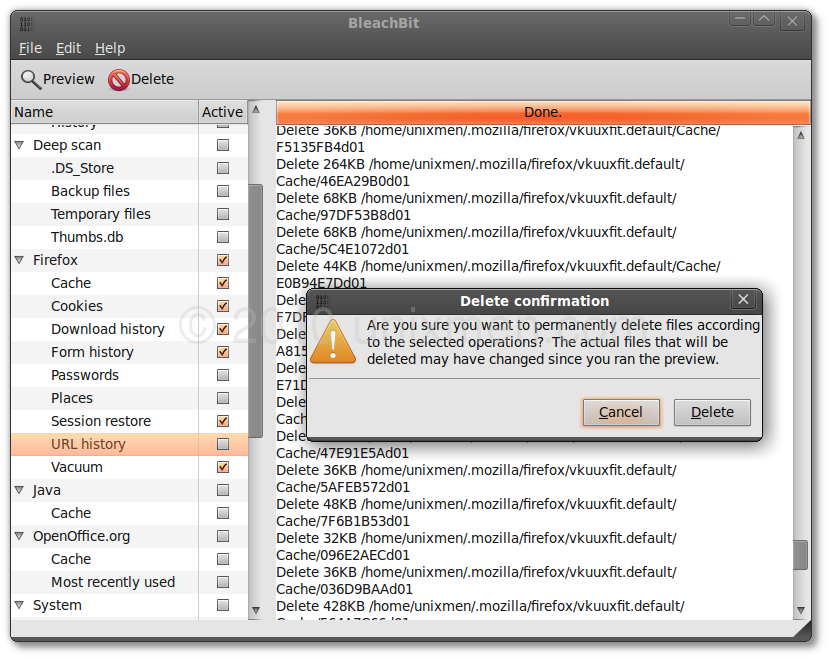Collapse the OpenOffice.org tree group
The height and width of the screenshot is (659, 829).
[20, 536]
